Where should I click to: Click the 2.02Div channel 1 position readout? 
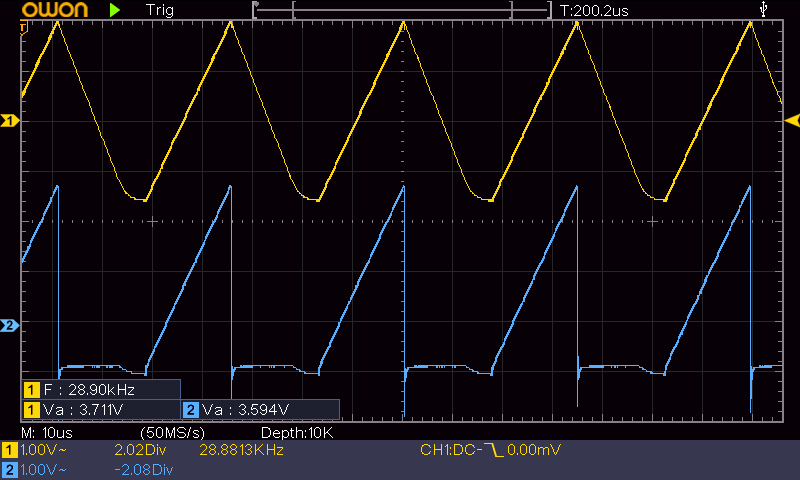[x=140, y=450]
